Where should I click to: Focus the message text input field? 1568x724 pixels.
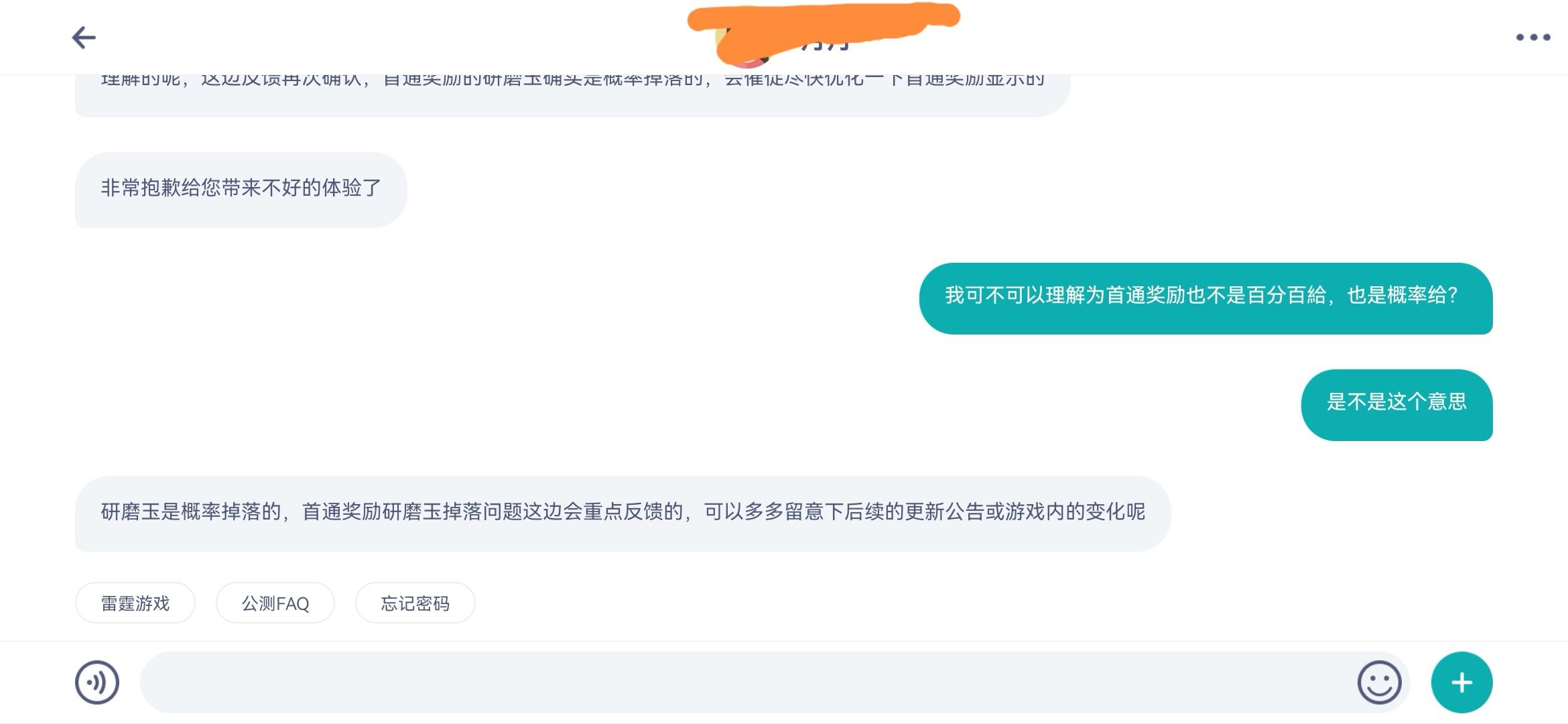pos(744,682)
